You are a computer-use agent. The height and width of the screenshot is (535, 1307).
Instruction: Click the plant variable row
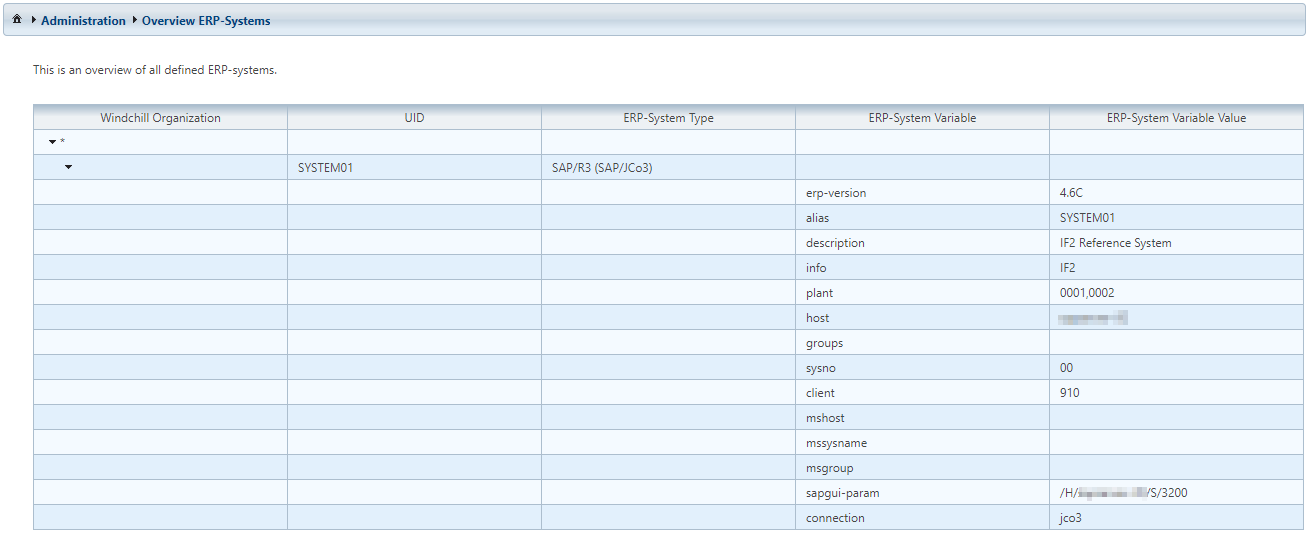pos(819,293)
